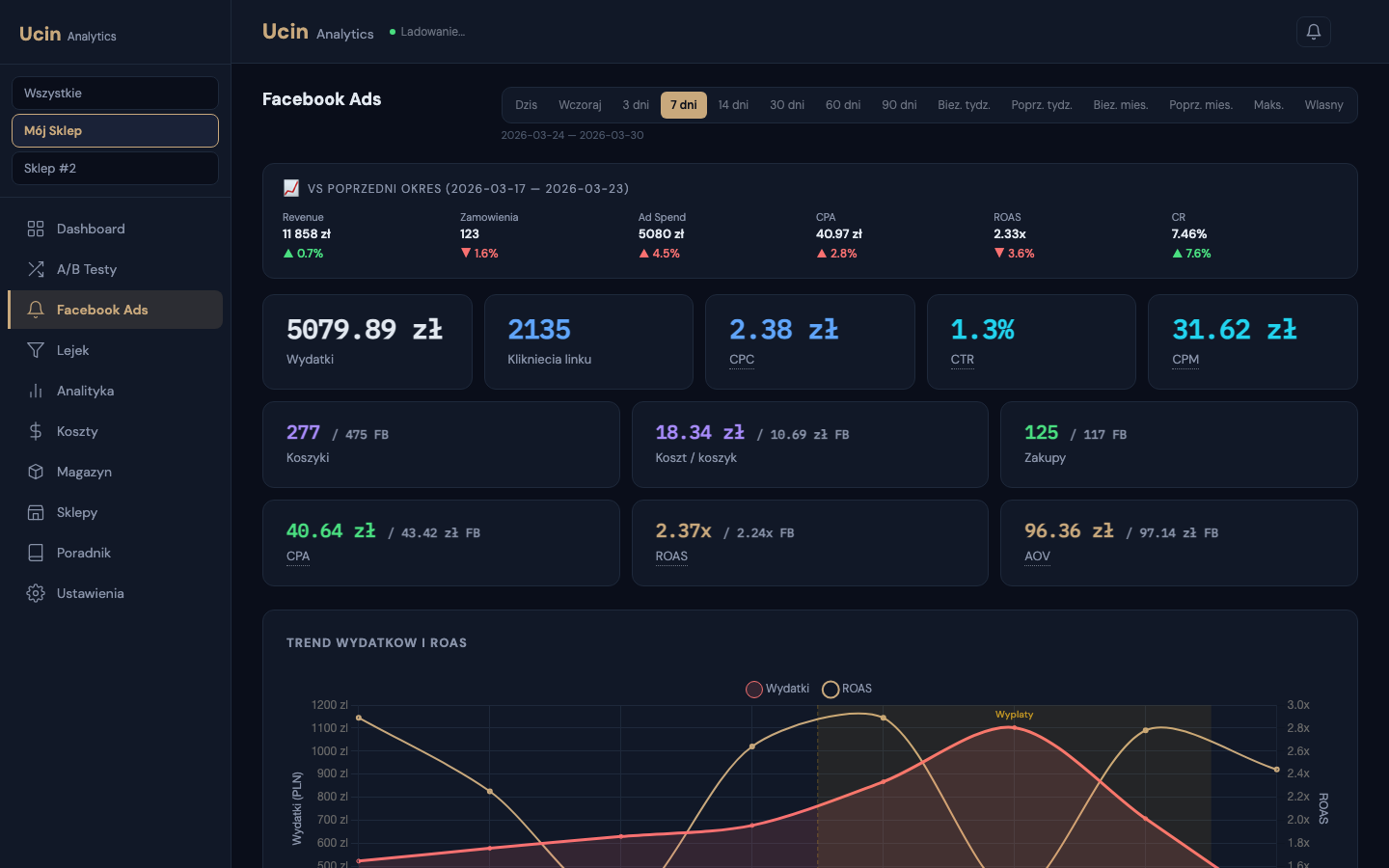1389x868 pixels.
Task: Click the A/B Testy shuffle icon
Action: (x=36, y=269)
